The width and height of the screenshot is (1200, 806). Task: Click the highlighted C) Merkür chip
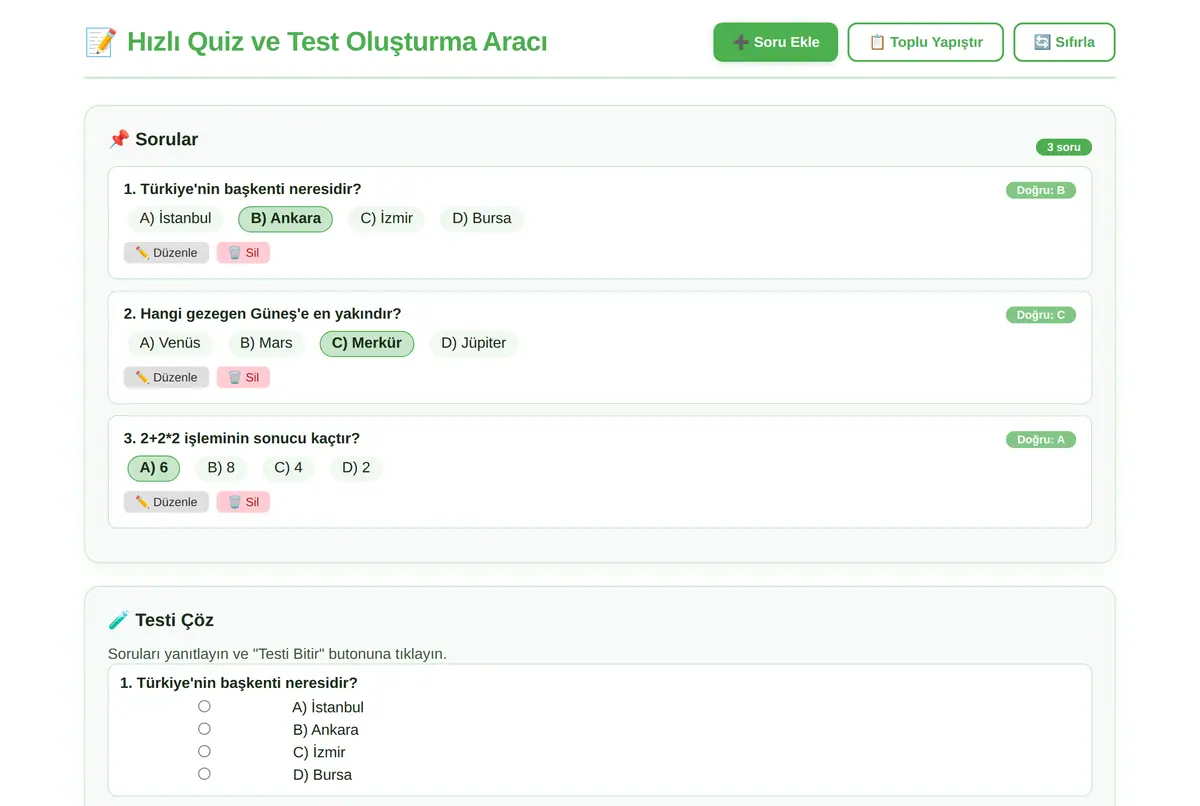367,343
